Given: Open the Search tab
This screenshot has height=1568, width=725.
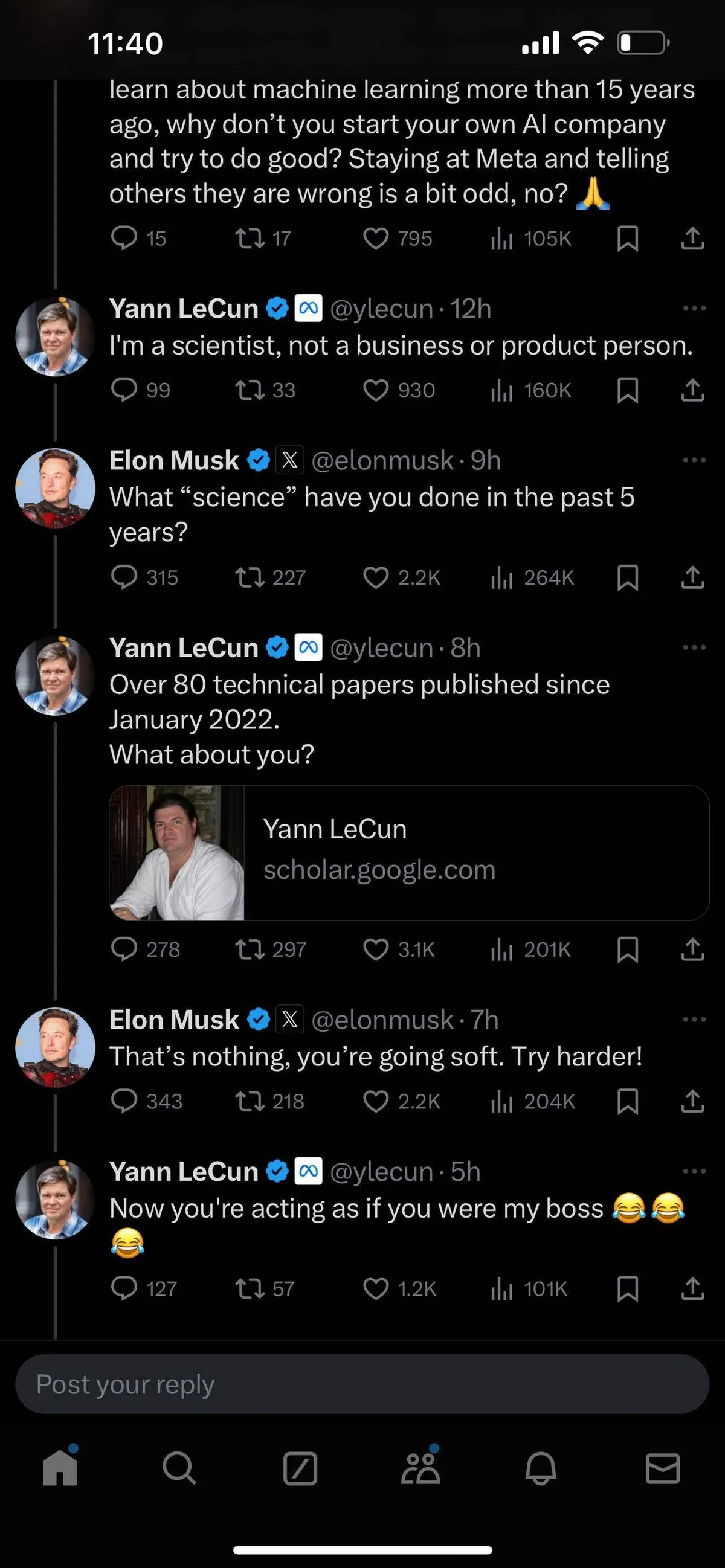Looking at the screenshot, I should tap(179, 1469).
